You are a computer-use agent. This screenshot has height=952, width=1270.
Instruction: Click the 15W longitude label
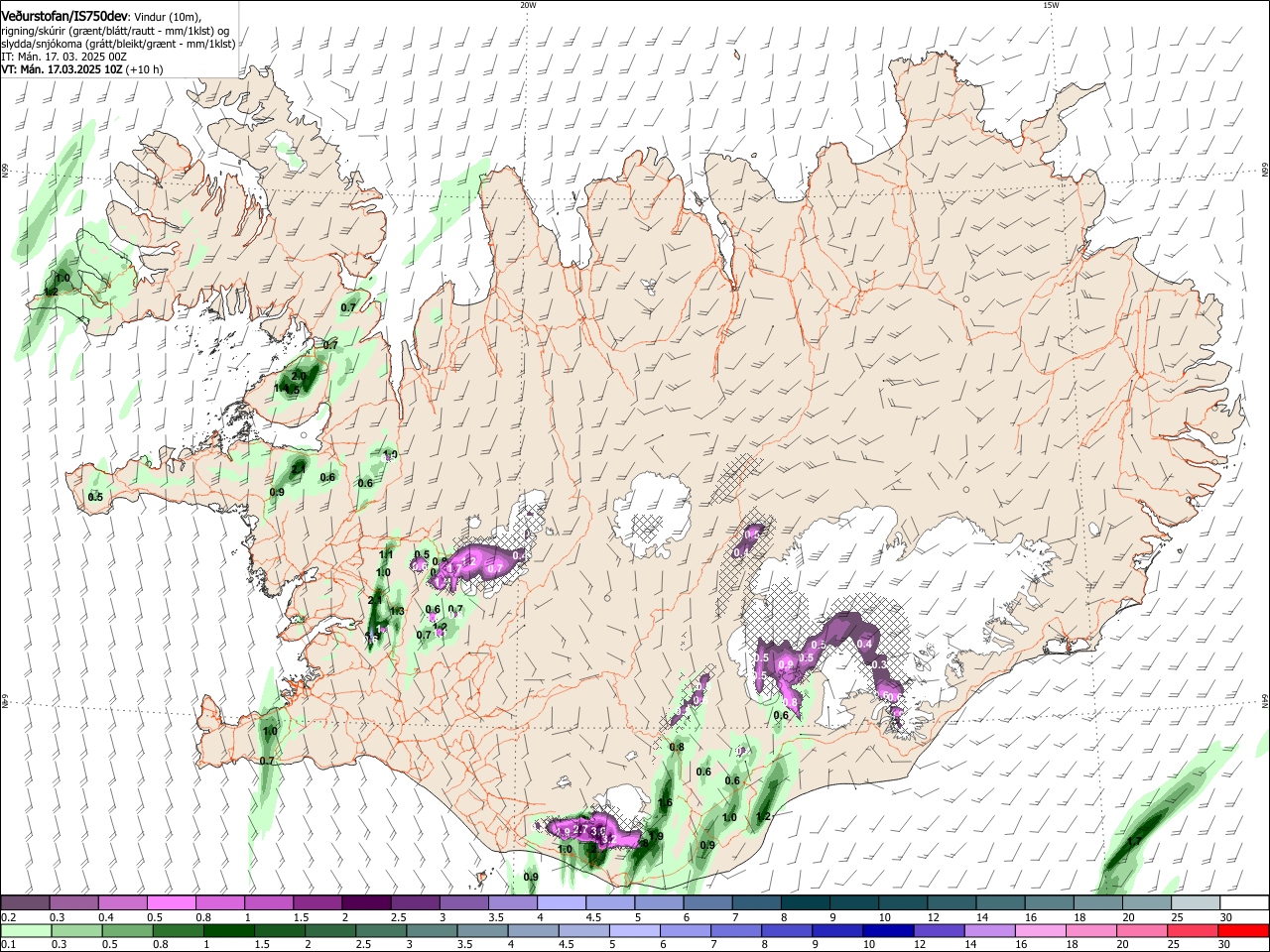click(1051, 5)
